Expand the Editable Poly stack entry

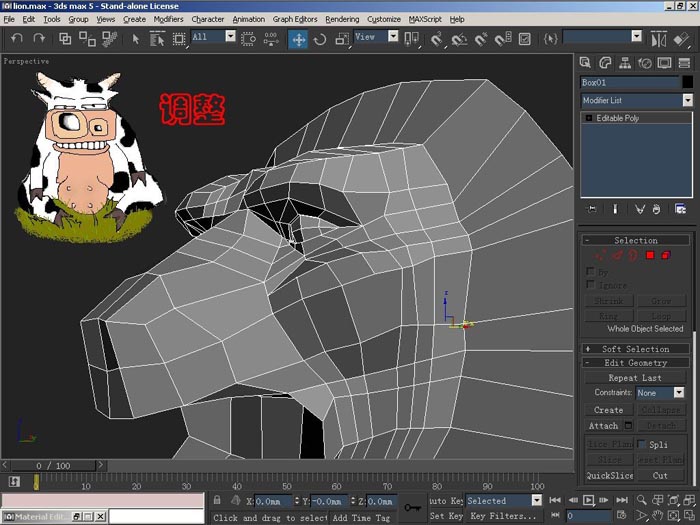(589, 118)
